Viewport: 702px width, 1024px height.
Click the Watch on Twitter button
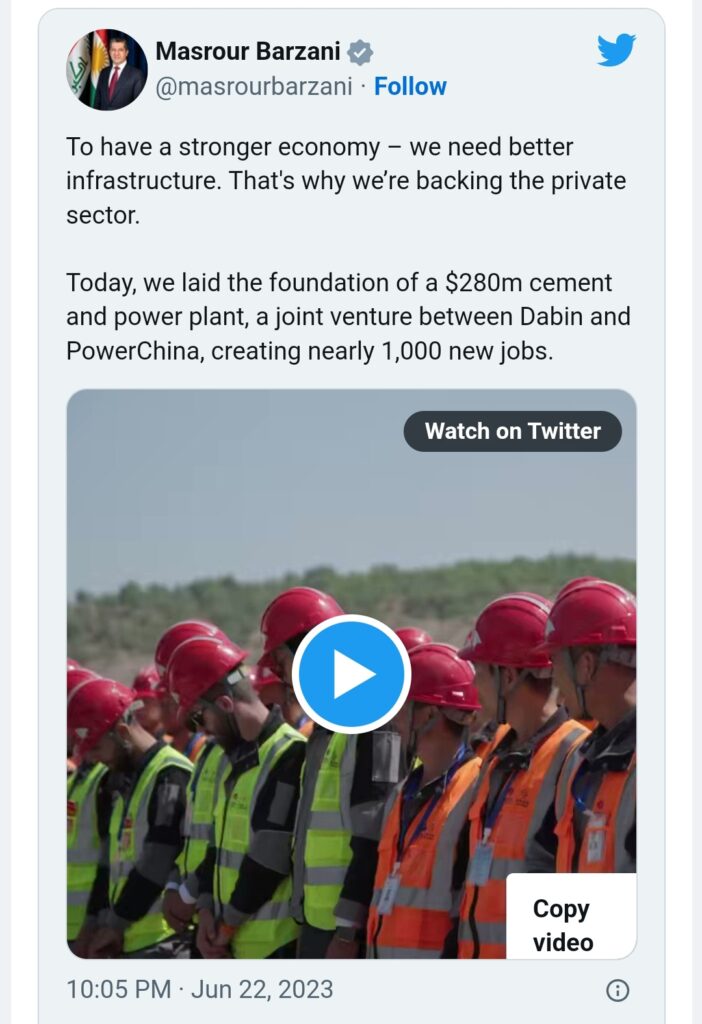512,431
